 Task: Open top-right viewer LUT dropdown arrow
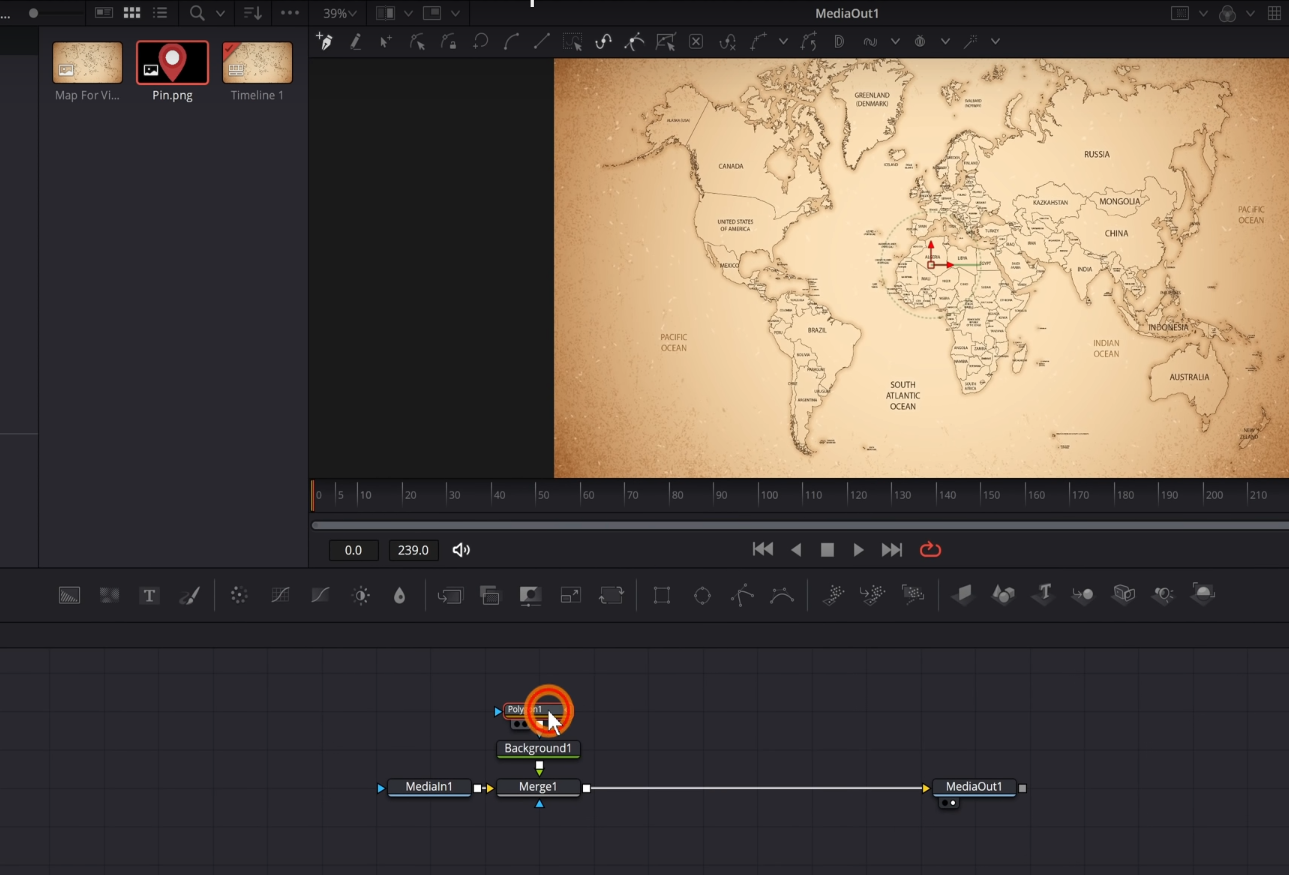coord(1204,13)
